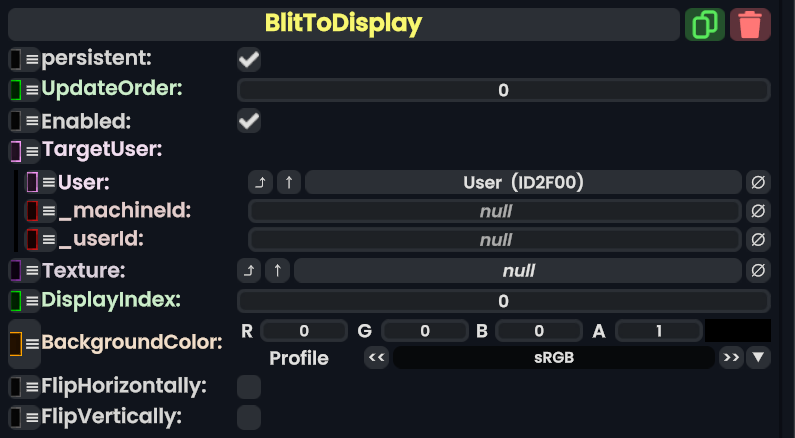Click the red trash delete icon
The image size is (795, 438).
click(750, 24)
